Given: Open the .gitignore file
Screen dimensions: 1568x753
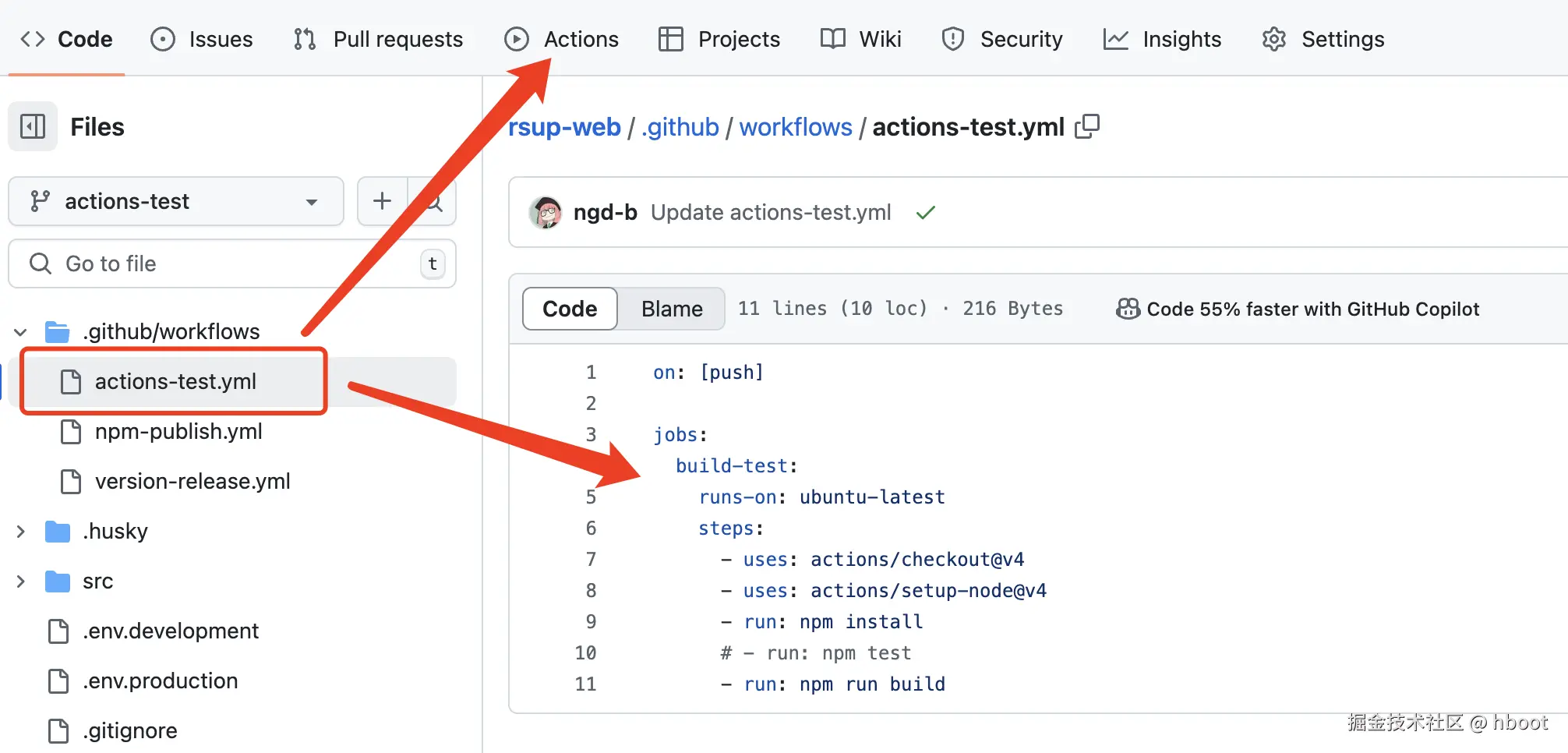Looking at the screenshot, I should tap(129, 730).
